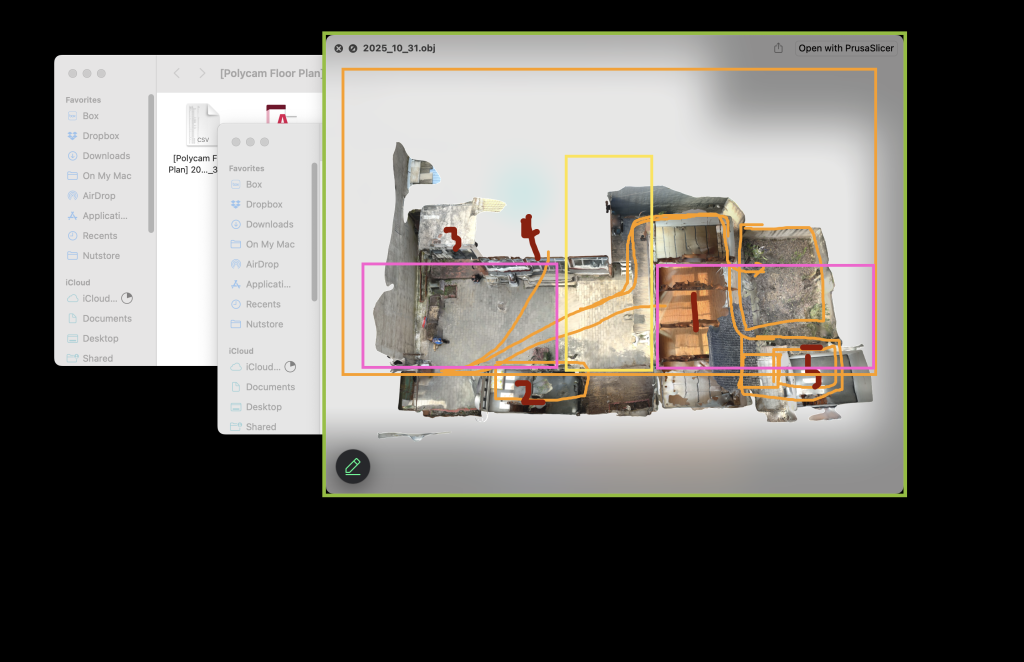Open Downloads in the front Finder window sidebar

click(269, 224)
